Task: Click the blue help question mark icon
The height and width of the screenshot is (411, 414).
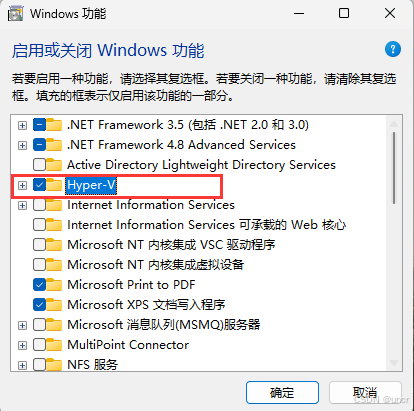Action: click(x=393, y=50)
